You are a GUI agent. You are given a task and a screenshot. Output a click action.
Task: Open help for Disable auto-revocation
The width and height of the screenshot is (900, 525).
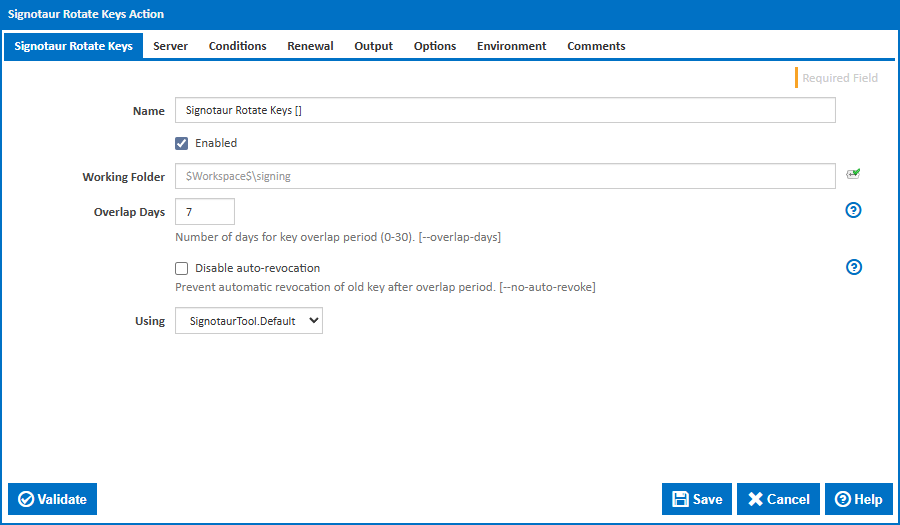tap(853, 267)
